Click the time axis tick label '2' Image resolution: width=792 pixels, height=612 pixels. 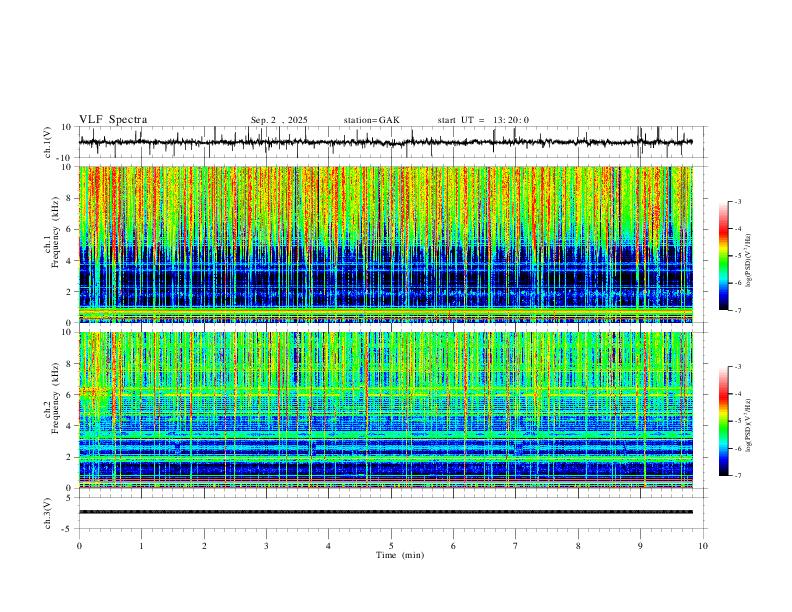(x=204, y=546)
